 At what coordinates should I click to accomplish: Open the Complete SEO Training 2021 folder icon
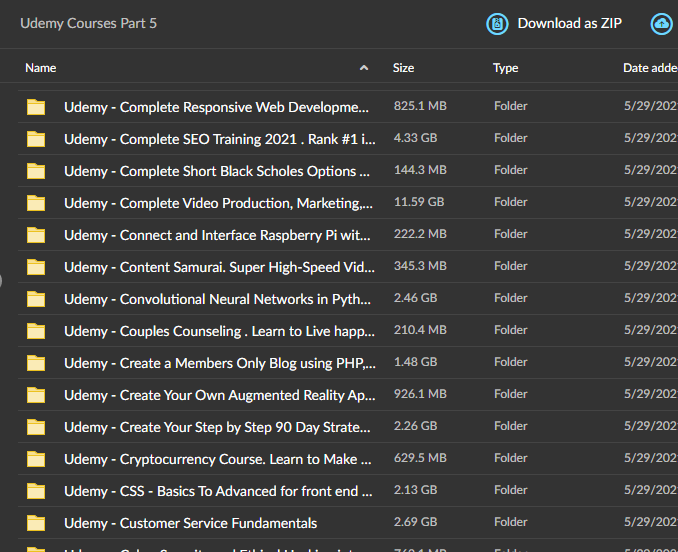[36, 139]
